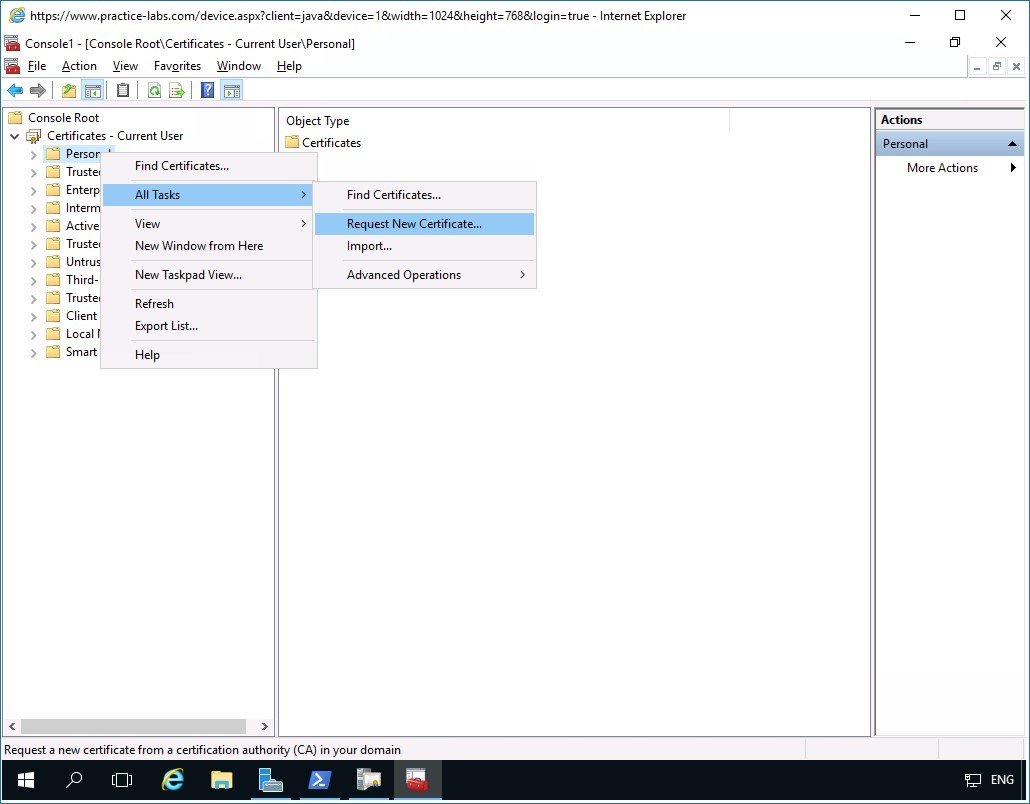
Task: Choose Import... in the All Tasks submenu
Action: 424,246
